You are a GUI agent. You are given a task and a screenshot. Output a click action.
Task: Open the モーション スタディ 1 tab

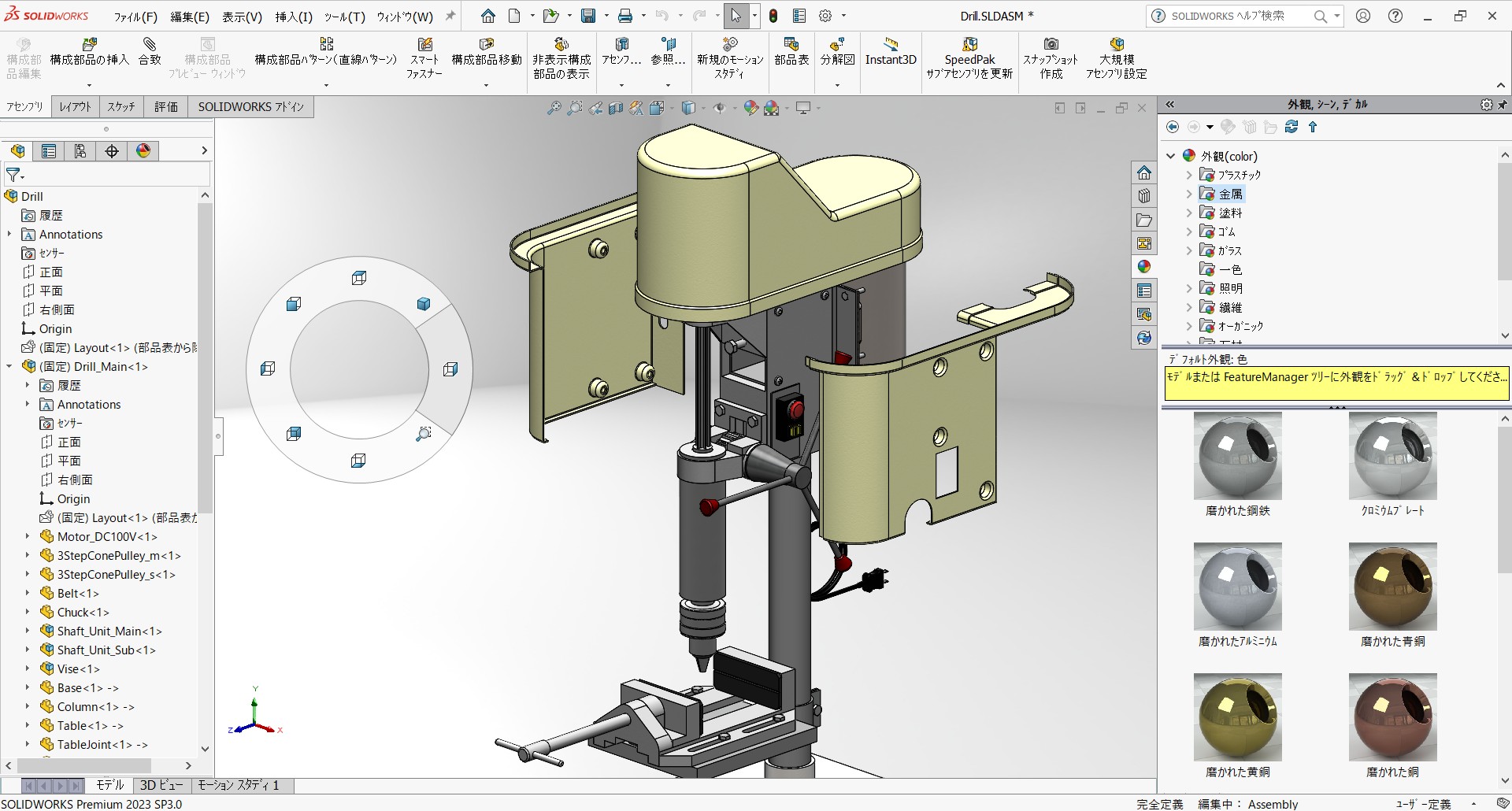pyautogui.click(x=238, y=785)
